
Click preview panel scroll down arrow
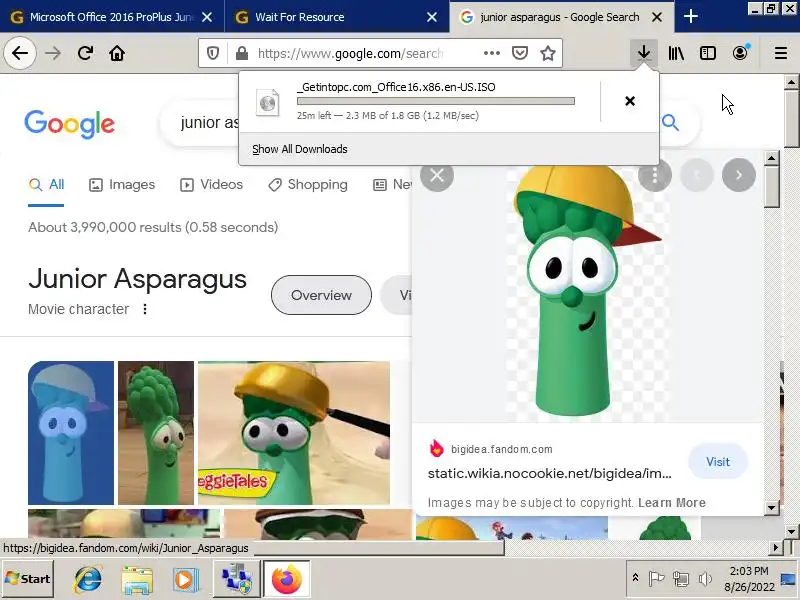(x=771, y=508)
